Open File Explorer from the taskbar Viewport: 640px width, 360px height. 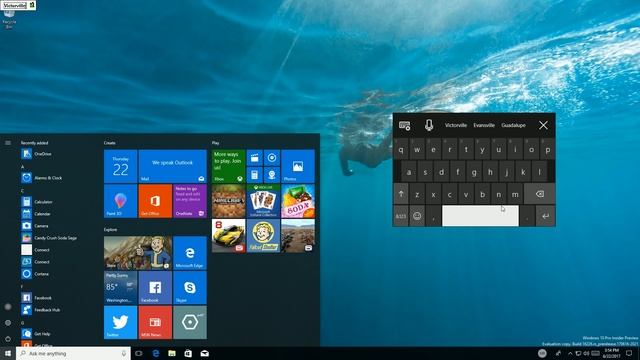(172, 353)
